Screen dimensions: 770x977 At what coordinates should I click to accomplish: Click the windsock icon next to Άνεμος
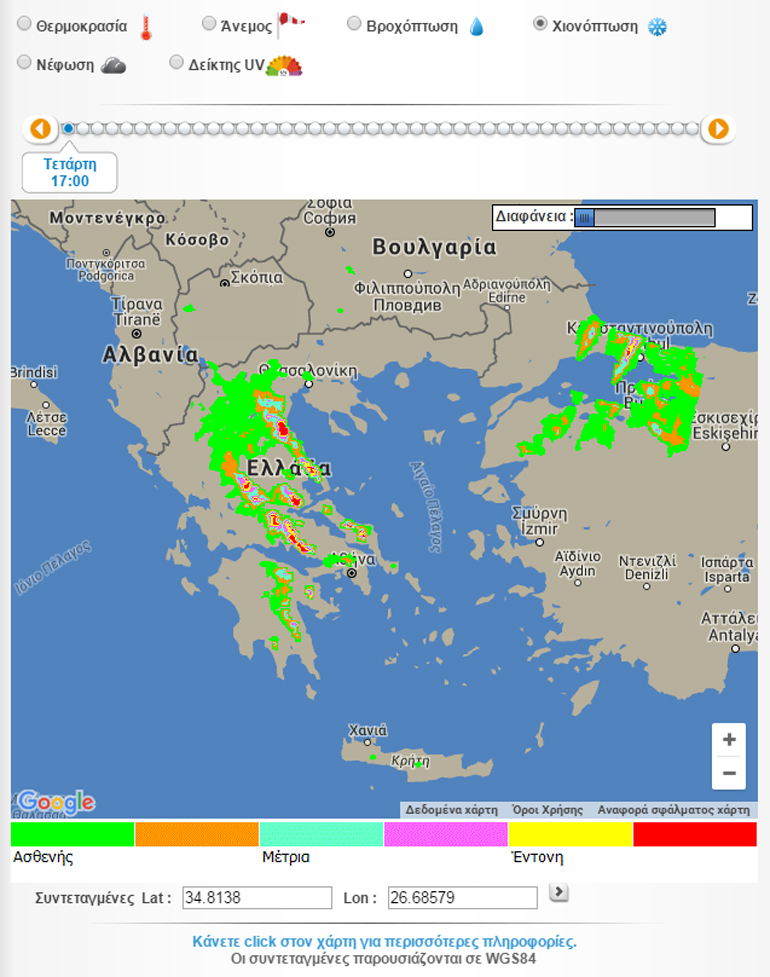tap(290, 24)
